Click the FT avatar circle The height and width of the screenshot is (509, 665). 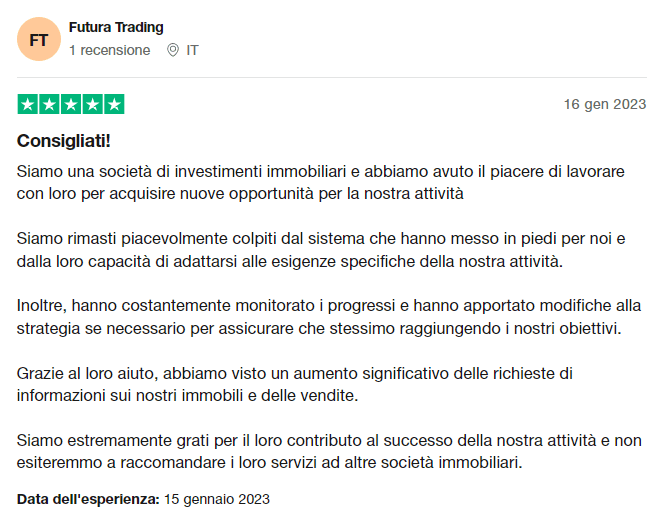pos(39,39)
